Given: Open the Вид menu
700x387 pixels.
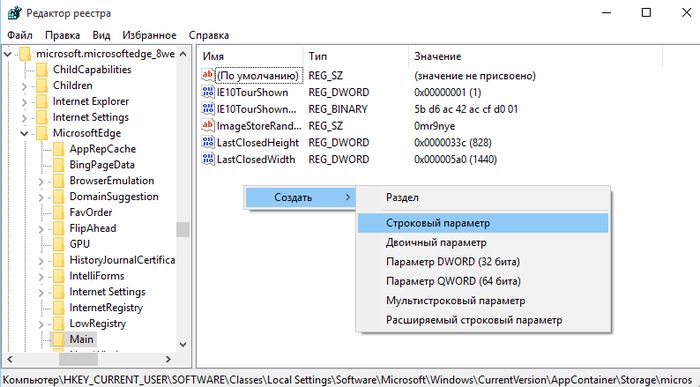Looking at the screenshot, I should (x=101, y=35).
